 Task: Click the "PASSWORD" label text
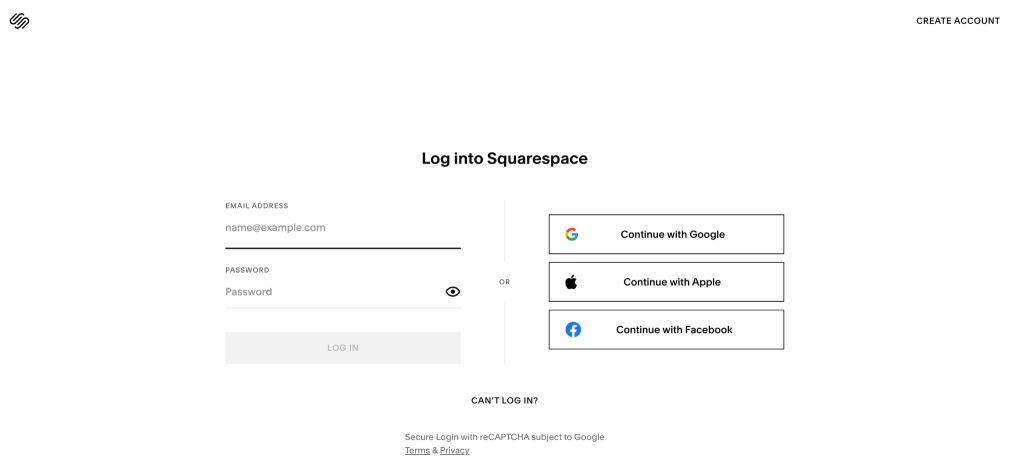click(247, 270)
